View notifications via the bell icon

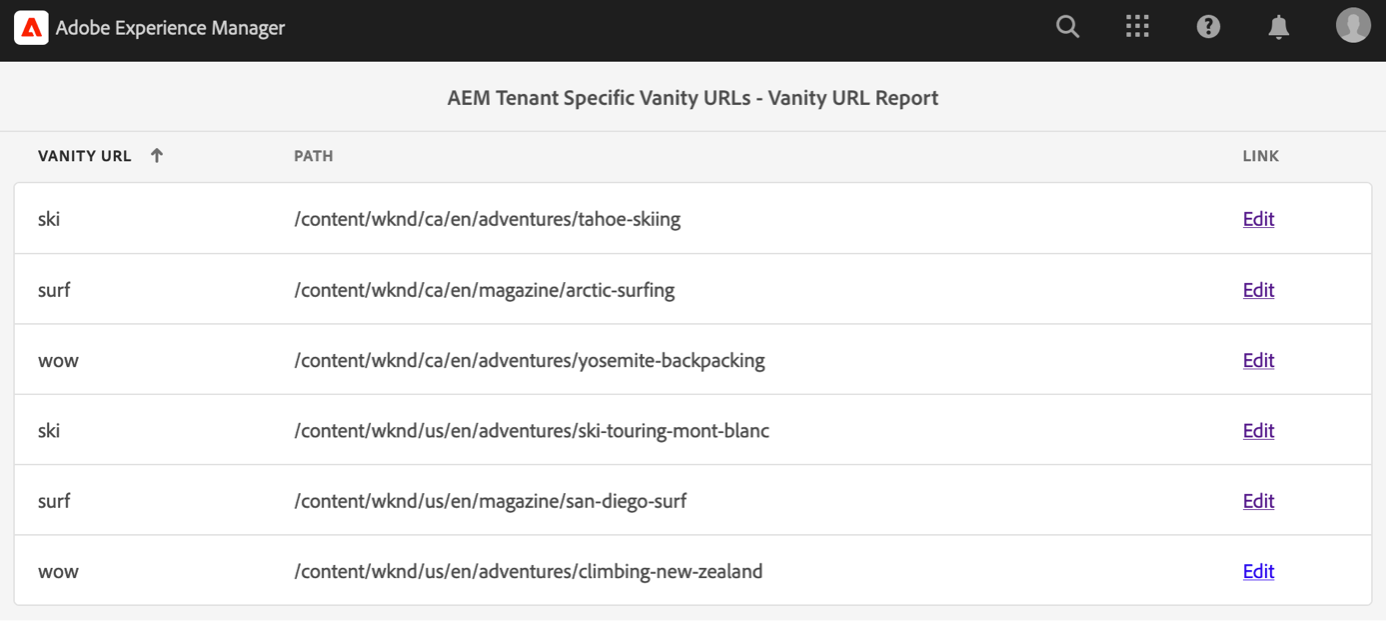point(1278,27)
